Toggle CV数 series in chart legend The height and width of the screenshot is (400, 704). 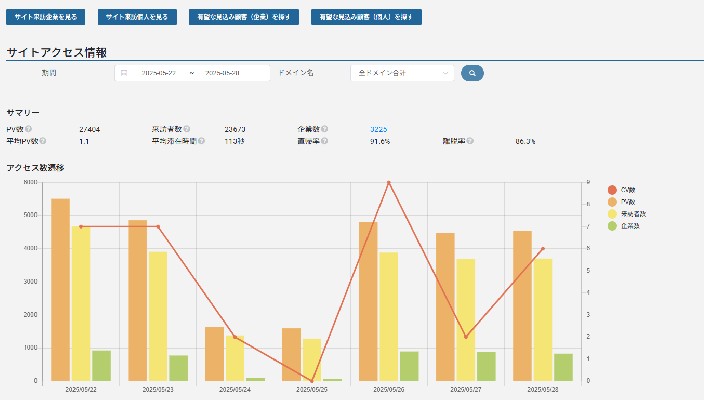[627, 190]
